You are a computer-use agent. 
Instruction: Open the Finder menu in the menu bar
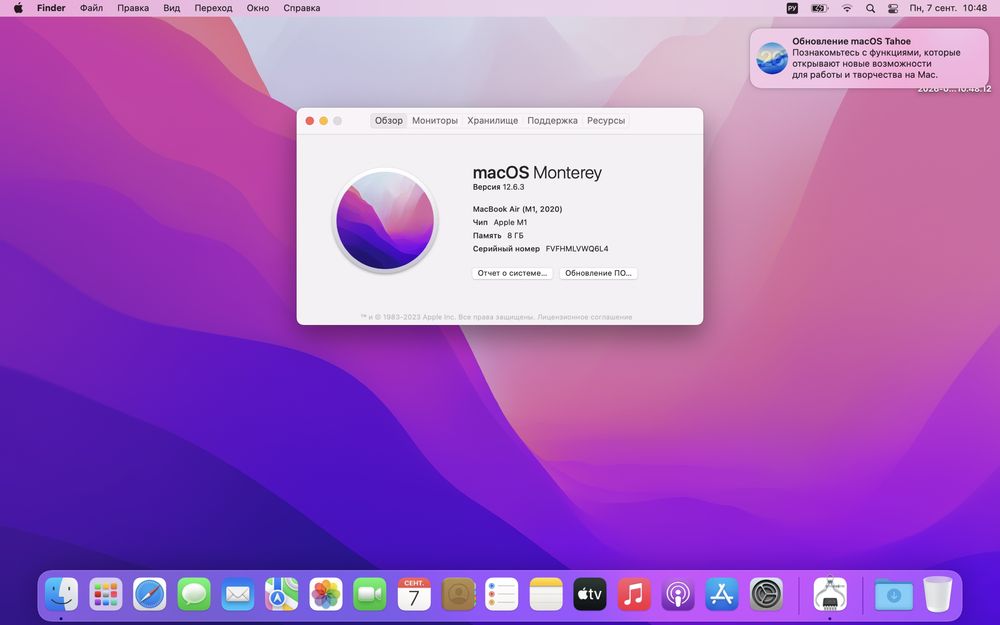coord(51,8)
